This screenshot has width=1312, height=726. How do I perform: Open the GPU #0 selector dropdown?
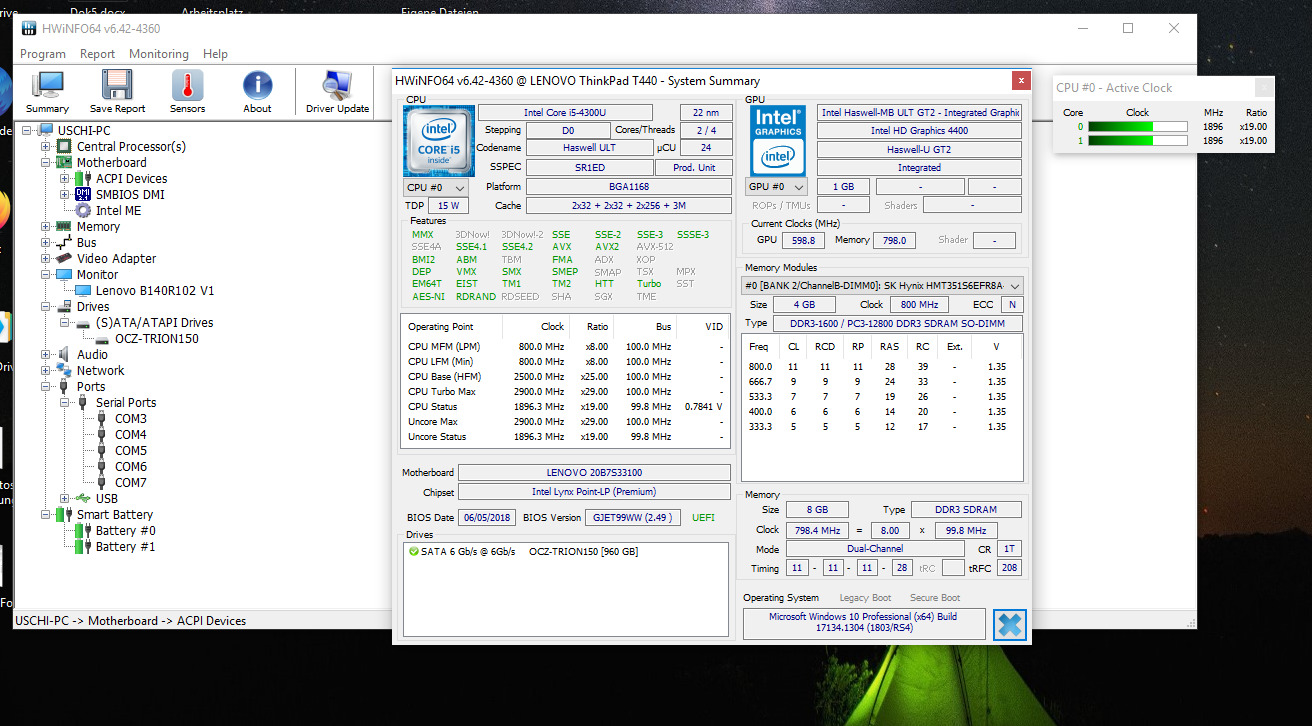coord(778,187)
